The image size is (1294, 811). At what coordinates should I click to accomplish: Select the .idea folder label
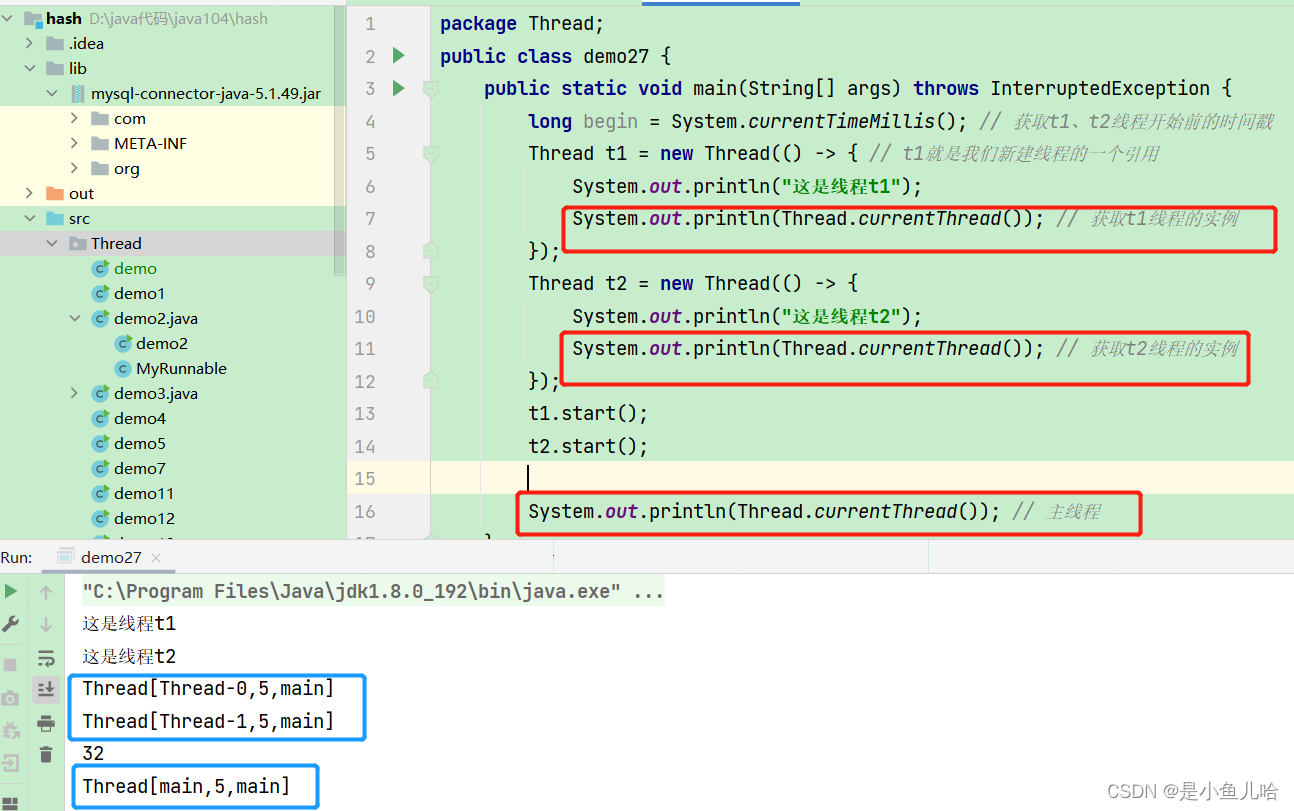[86, 43]
